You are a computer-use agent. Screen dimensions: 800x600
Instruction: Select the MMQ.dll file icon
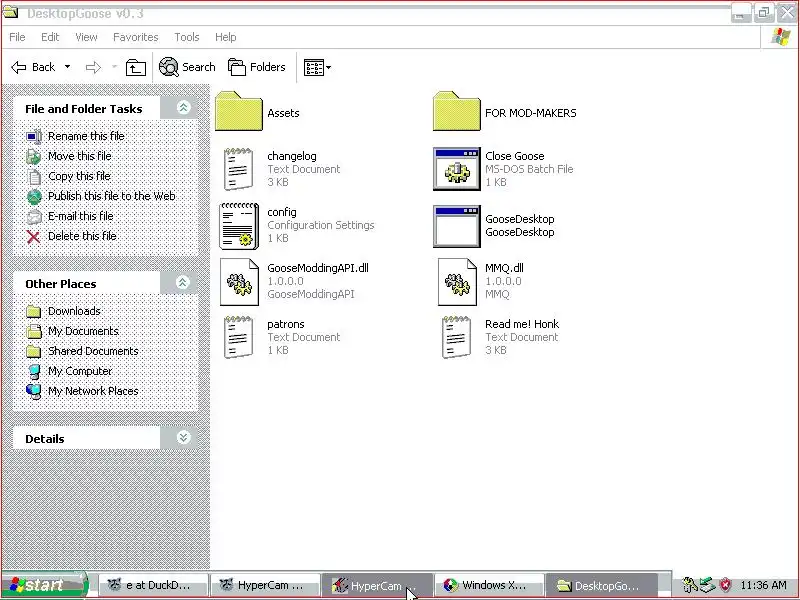point(457,282)
